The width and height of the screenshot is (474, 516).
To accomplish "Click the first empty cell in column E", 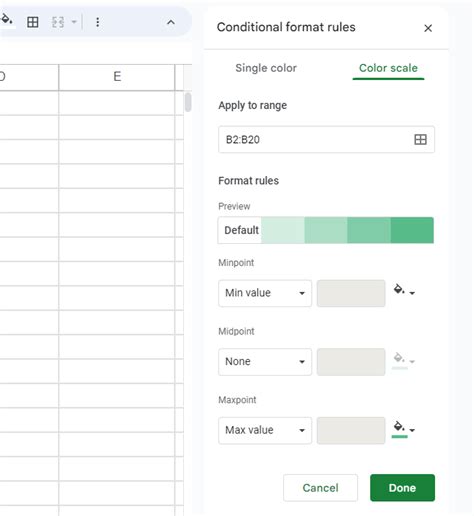I will coord(117,103).
